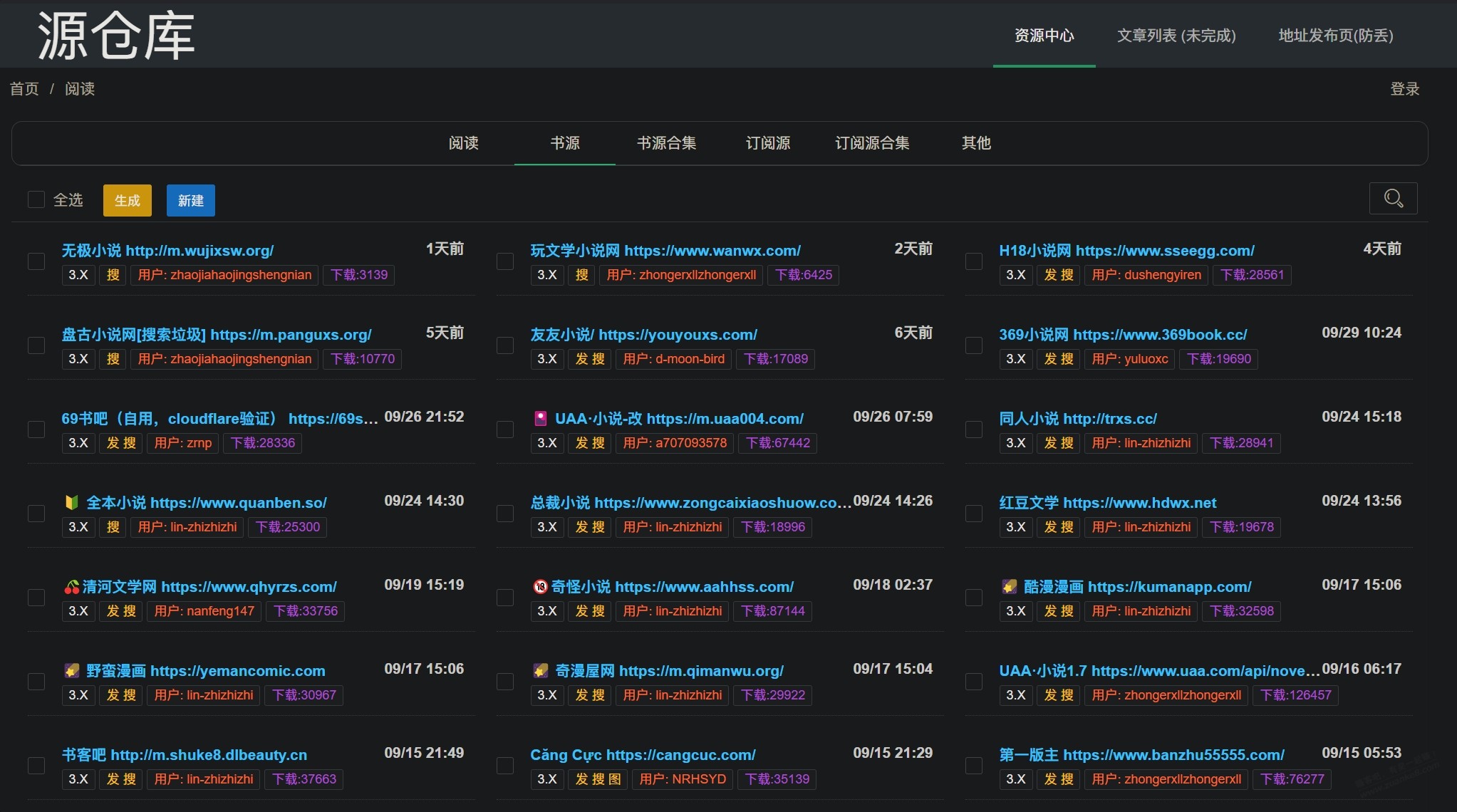The image size is (1457, 812).
Task: Check the box for 友友小说
Action: 505,345
